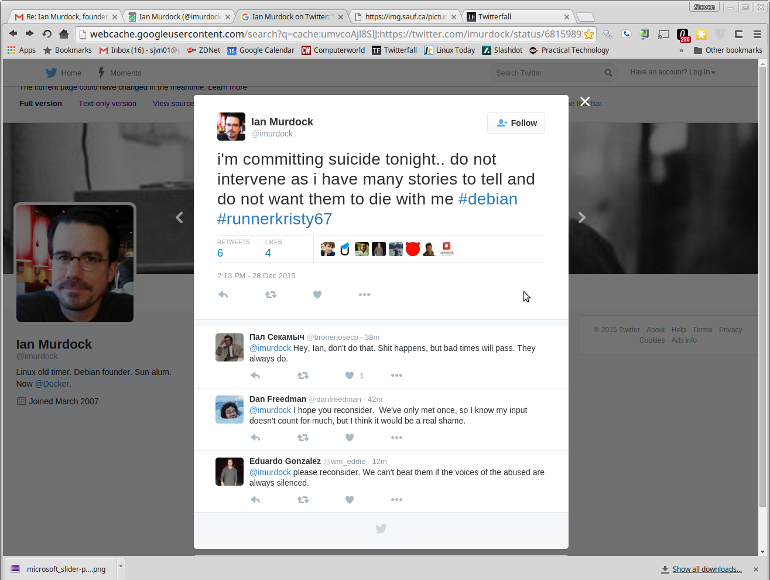Open more options on Пал Секамыч's reply
This screenshot has width=770, height=580.
click(x=396, y=376)
